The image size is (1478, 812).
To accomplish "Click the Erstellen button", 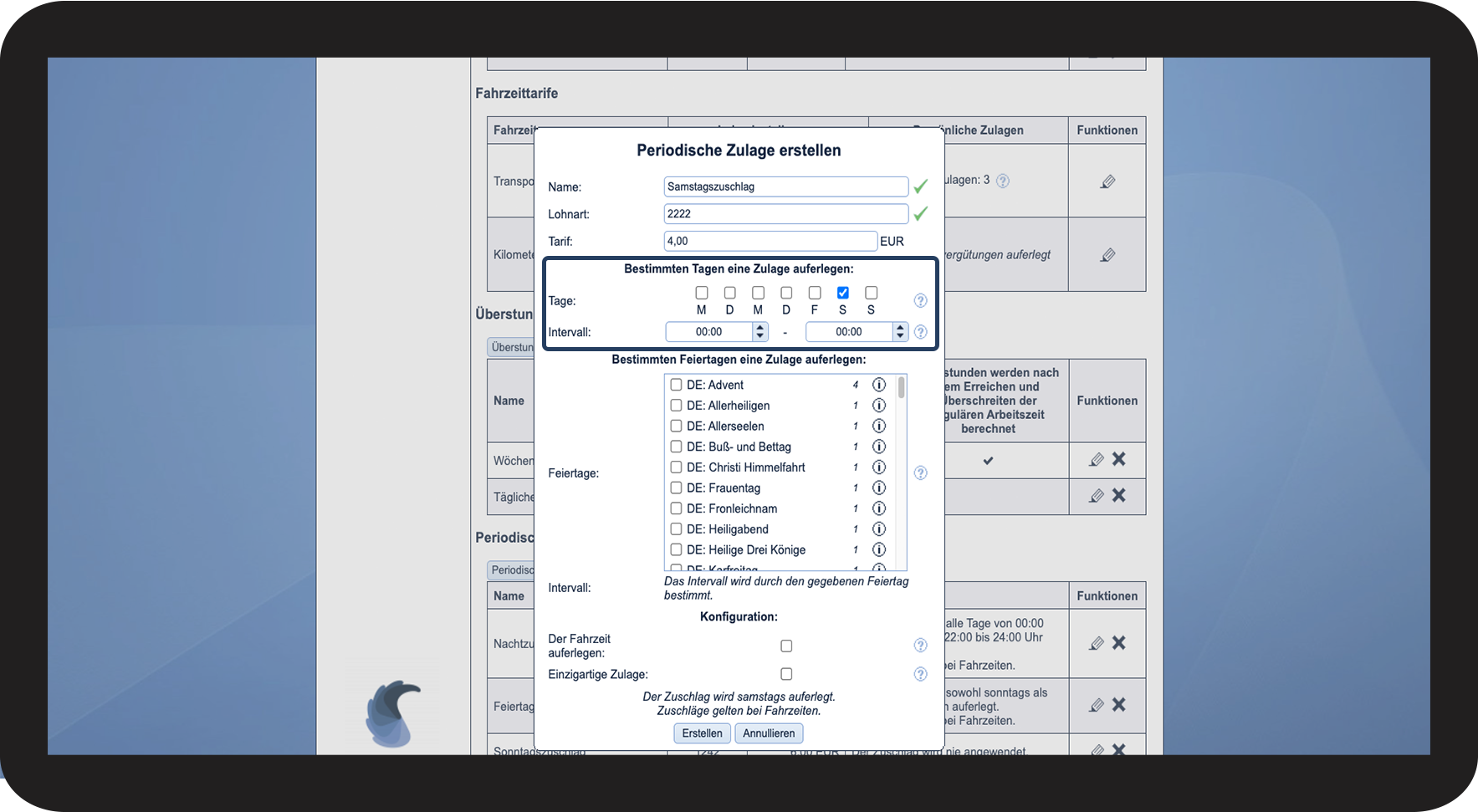I will (702, 733).
